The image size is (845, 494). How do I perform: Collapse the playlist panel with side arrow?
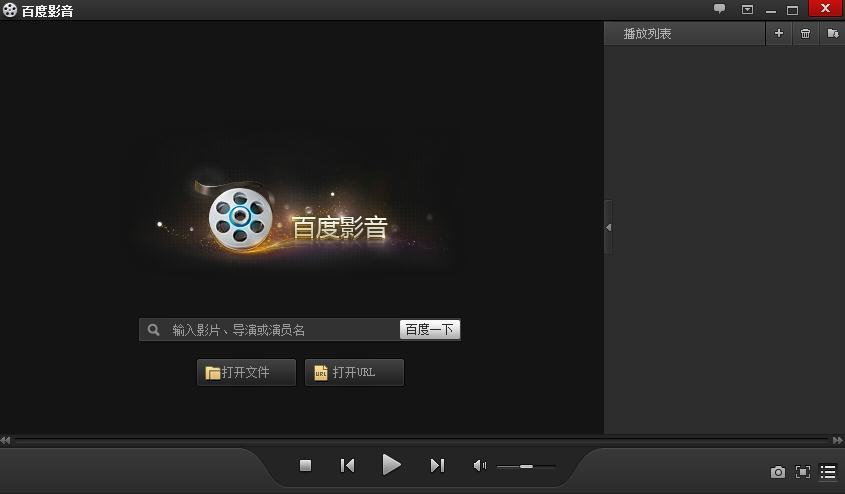[608, 227]
